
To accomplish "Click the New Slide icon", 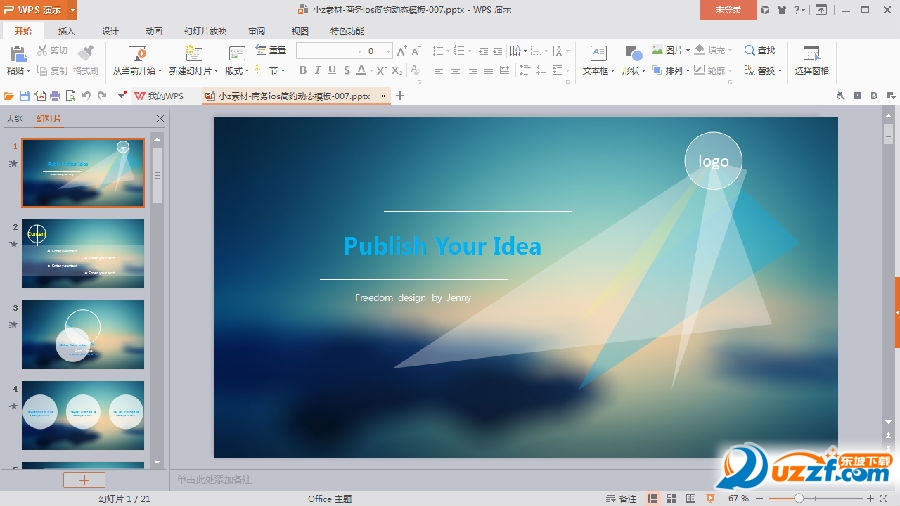I will pyautogui.click(x=193, y=54).
